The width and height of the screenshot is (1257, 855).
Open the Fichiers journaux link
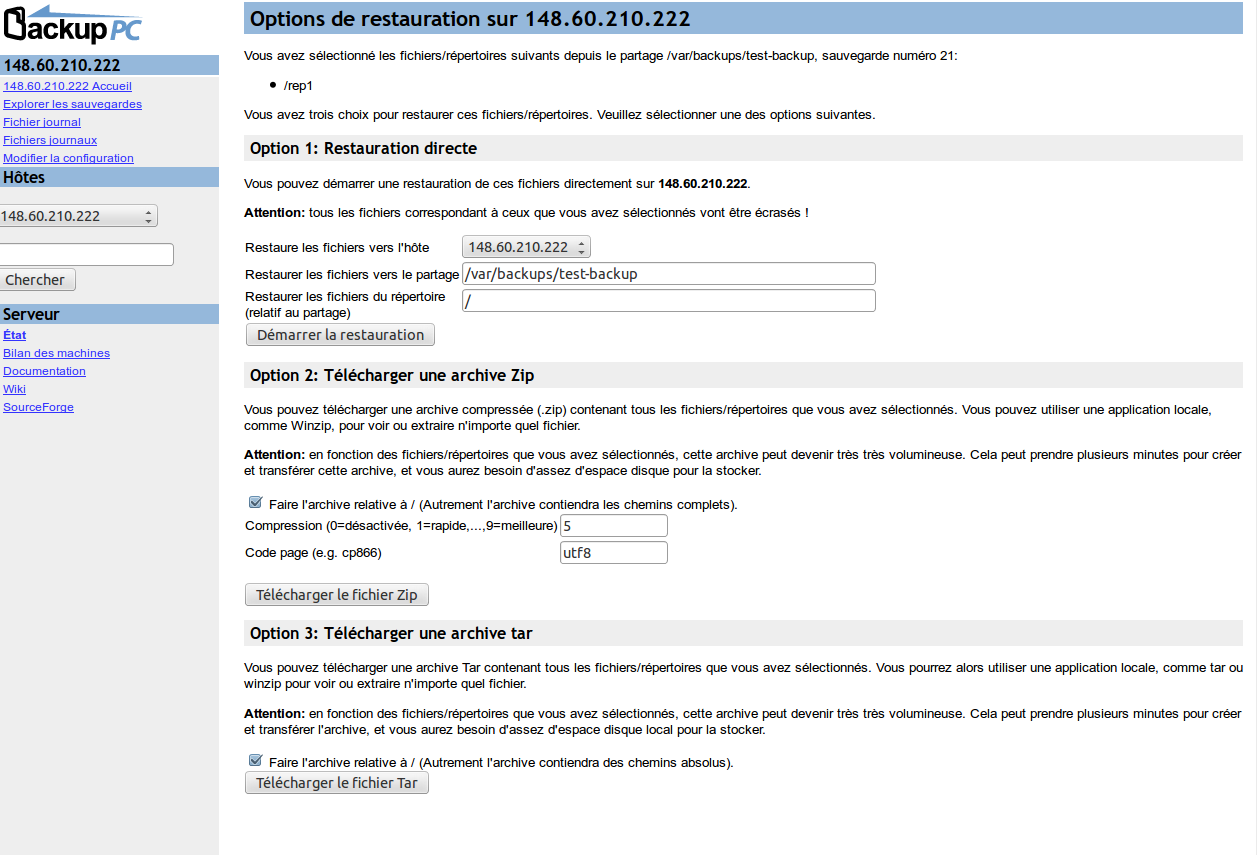coord(50,140)
